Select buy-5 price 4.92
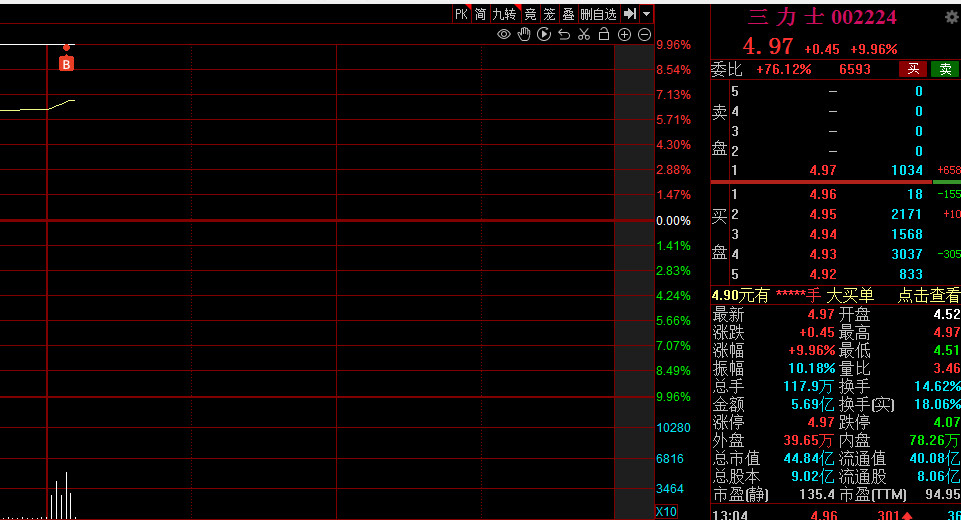Viewport: 961px width, 520px height. tap(822, 274)
